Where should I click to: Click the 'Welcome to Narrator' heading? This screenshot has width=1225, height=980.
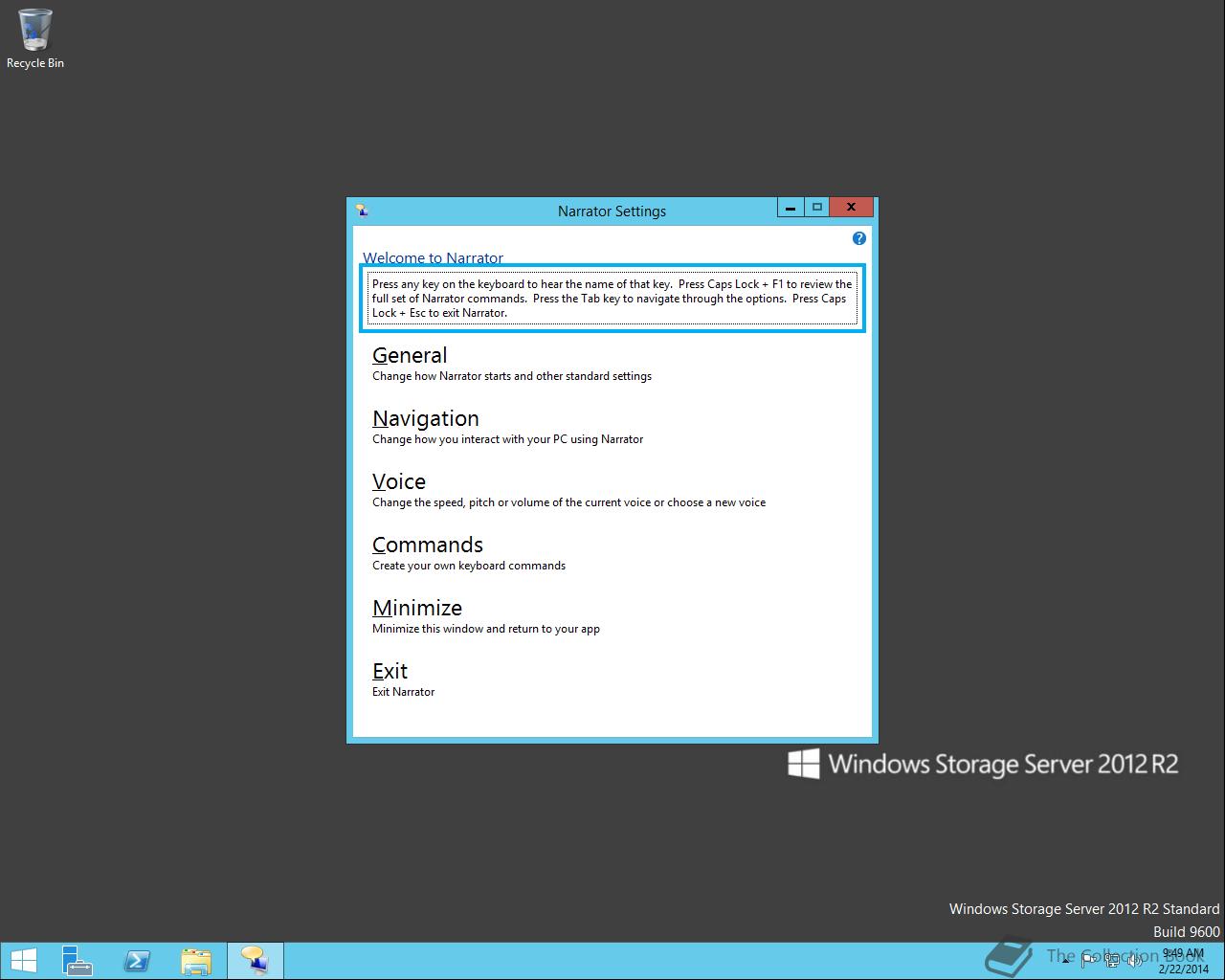pyautogui.click(x=433, y=257)
